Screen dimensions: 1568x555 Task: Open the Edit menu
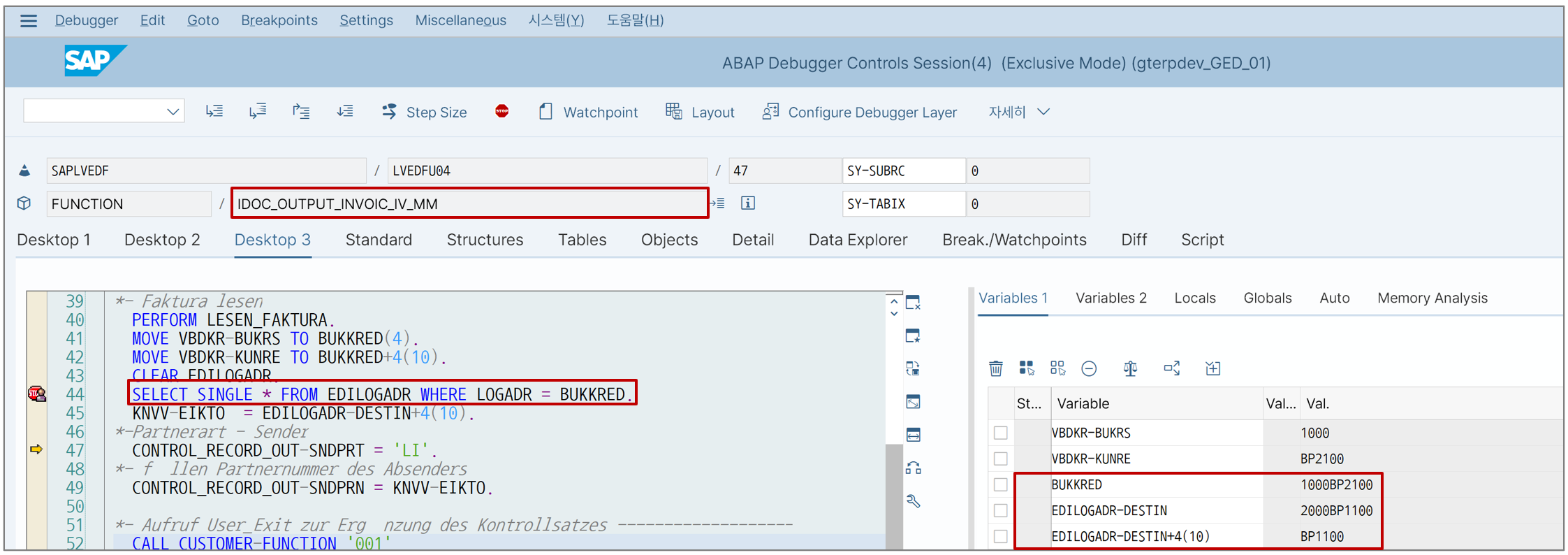tap(152, 20)
